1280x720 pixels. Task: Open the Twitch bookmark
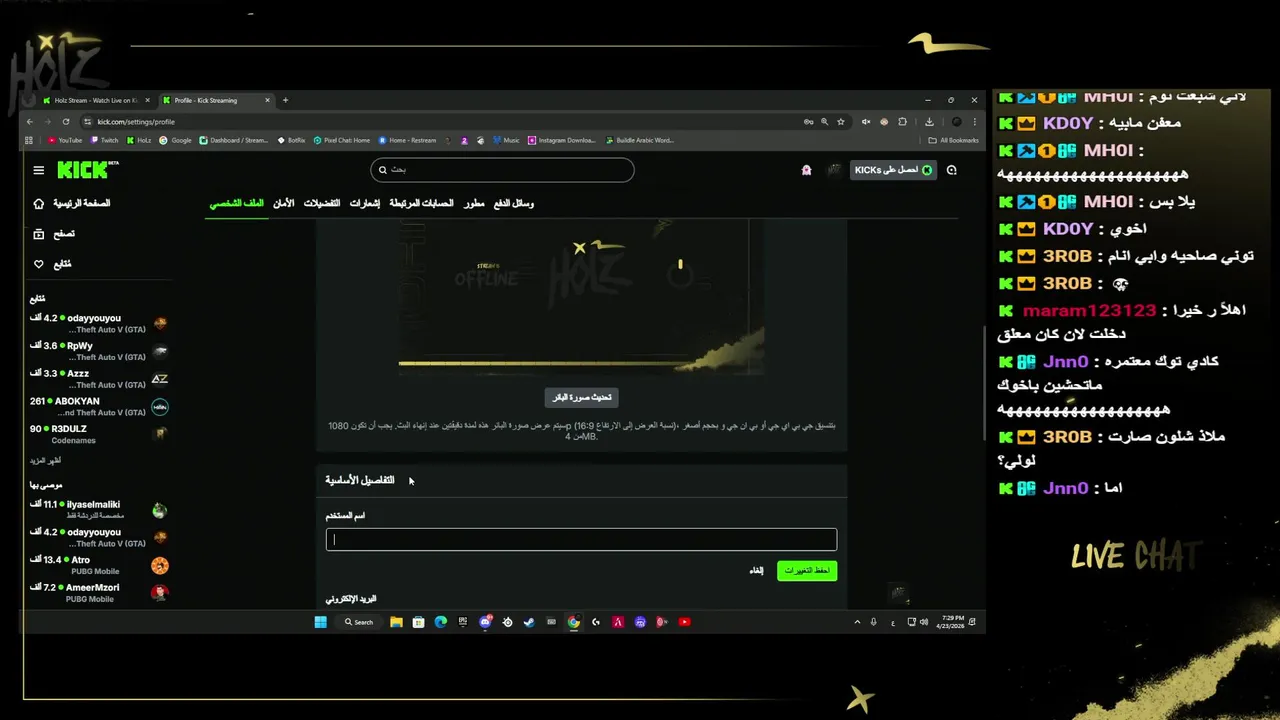pos(105,140)
